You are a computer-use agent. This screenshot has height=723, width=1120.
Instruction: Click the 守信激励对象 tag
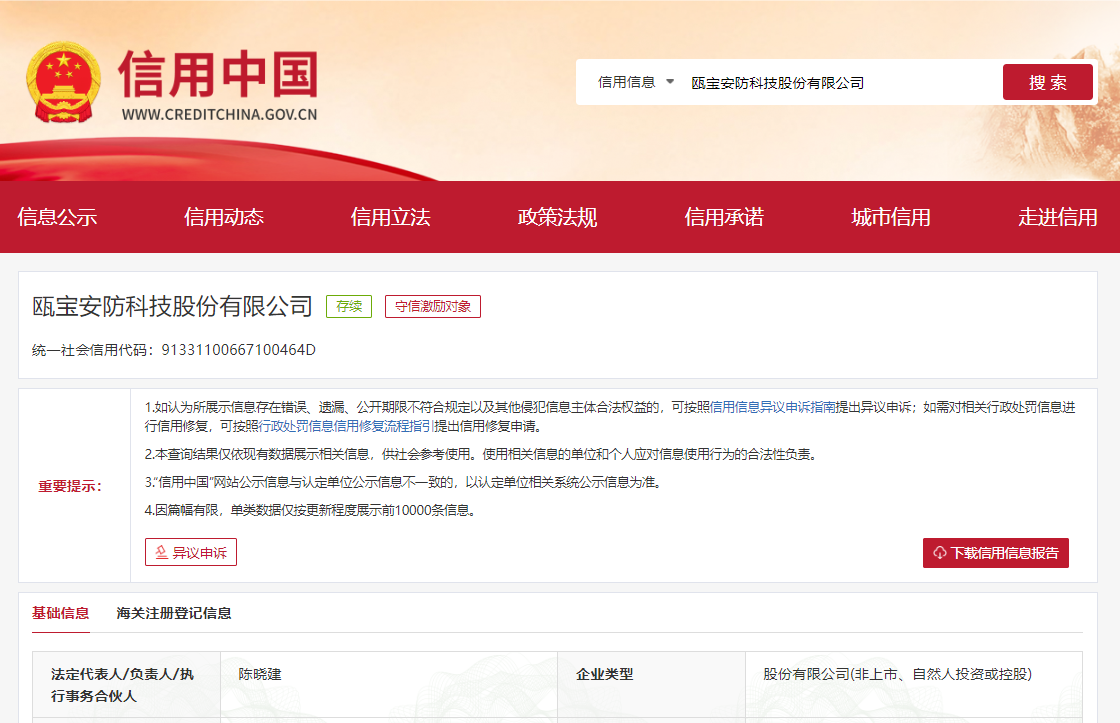click(433, 306)
